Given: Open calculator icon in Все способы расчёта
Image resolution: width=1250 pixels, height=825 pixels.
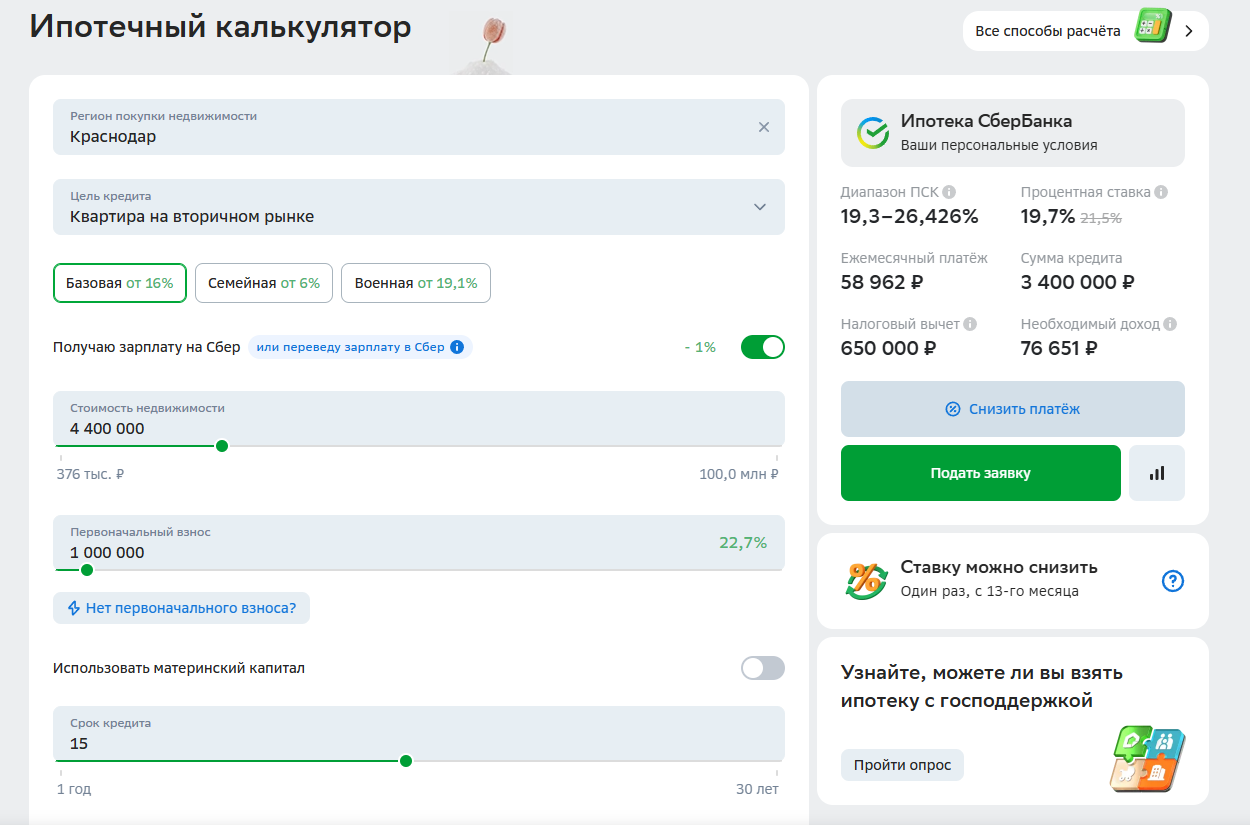Looking at the screenshot, I should [1153, 26].
